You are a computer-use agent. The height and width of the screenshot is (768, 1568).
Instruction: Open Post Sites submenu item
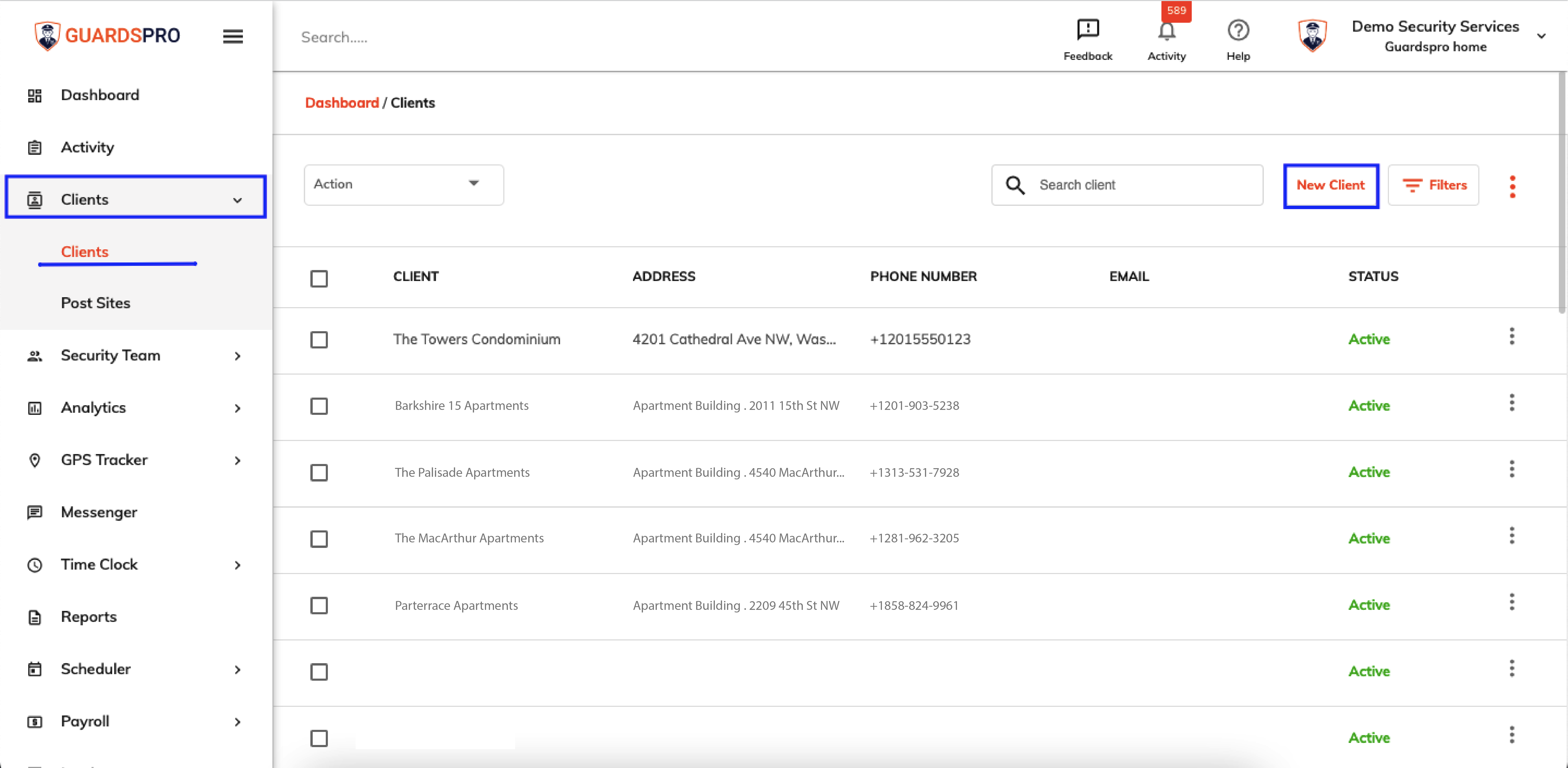tap(96, 303)
